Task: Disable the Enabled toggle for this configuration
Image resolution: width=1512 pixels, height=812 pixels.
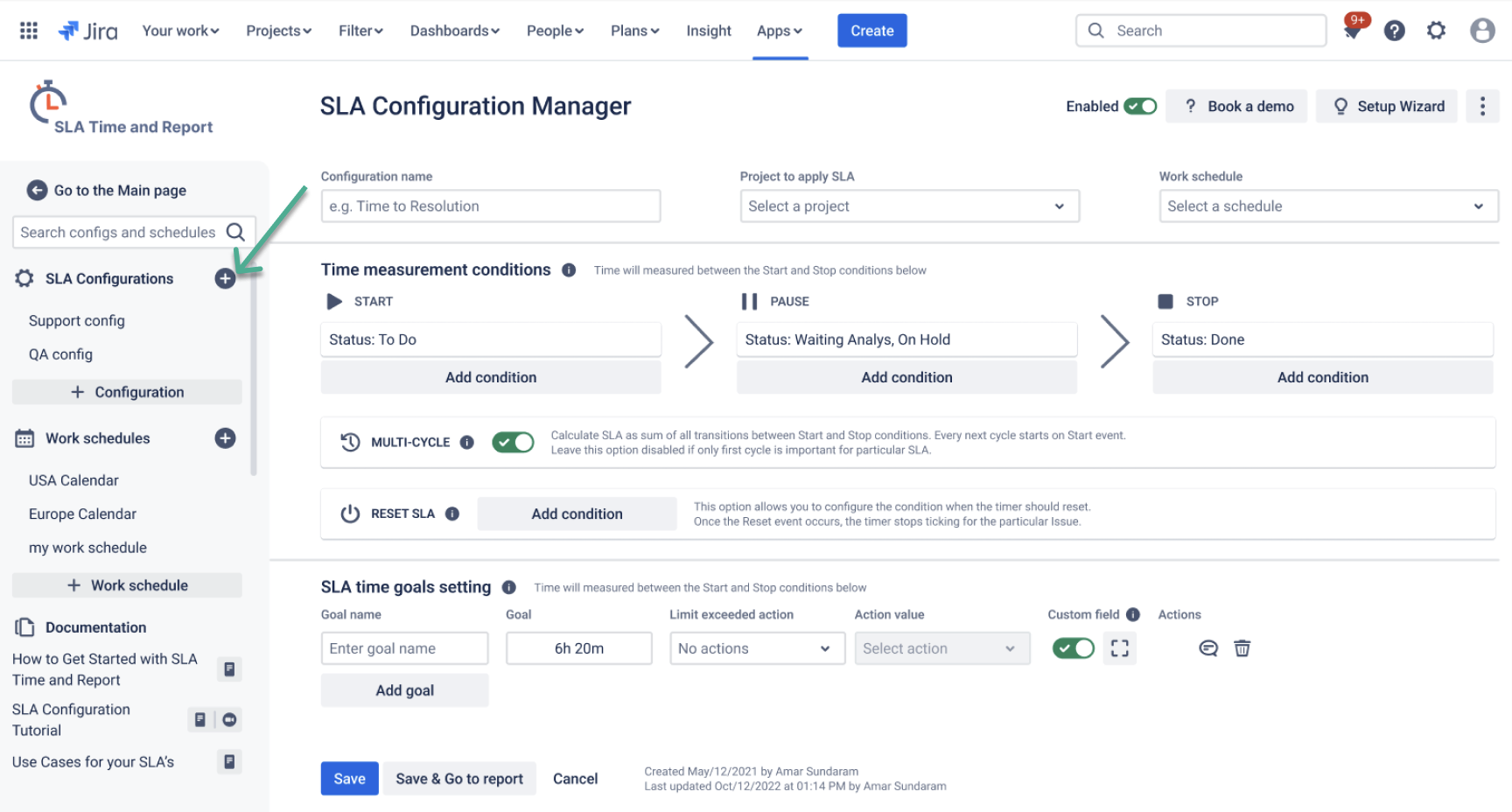Action: tap(1141, 105)
